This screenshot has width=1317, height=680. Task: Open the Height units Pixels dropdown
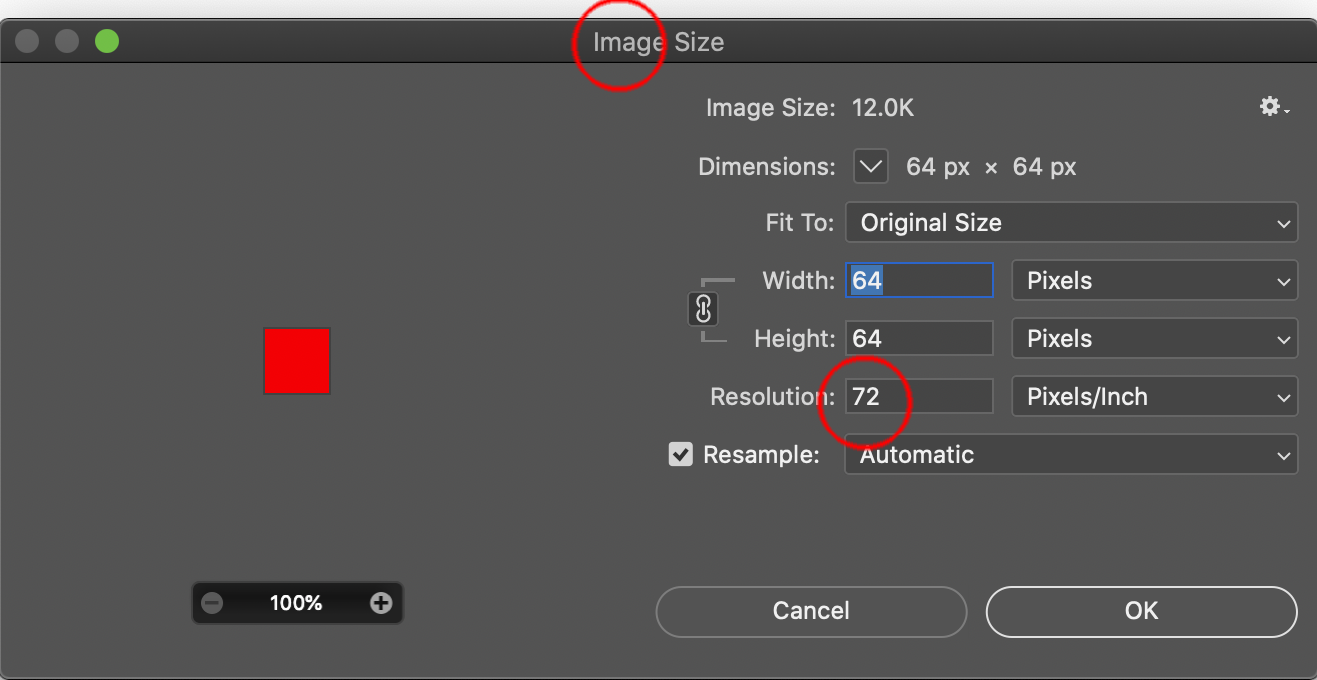click(x=1154, y=338)
